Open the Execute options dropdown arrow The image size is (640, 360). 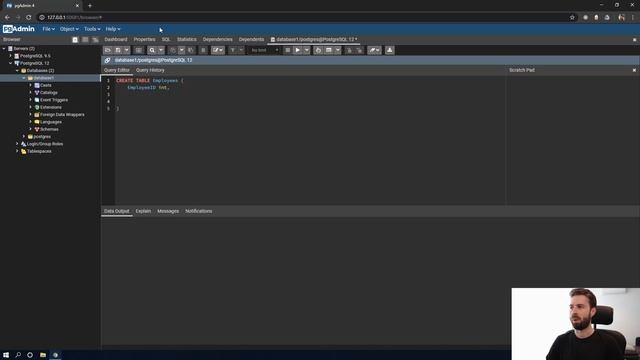[x=307, y=50]
